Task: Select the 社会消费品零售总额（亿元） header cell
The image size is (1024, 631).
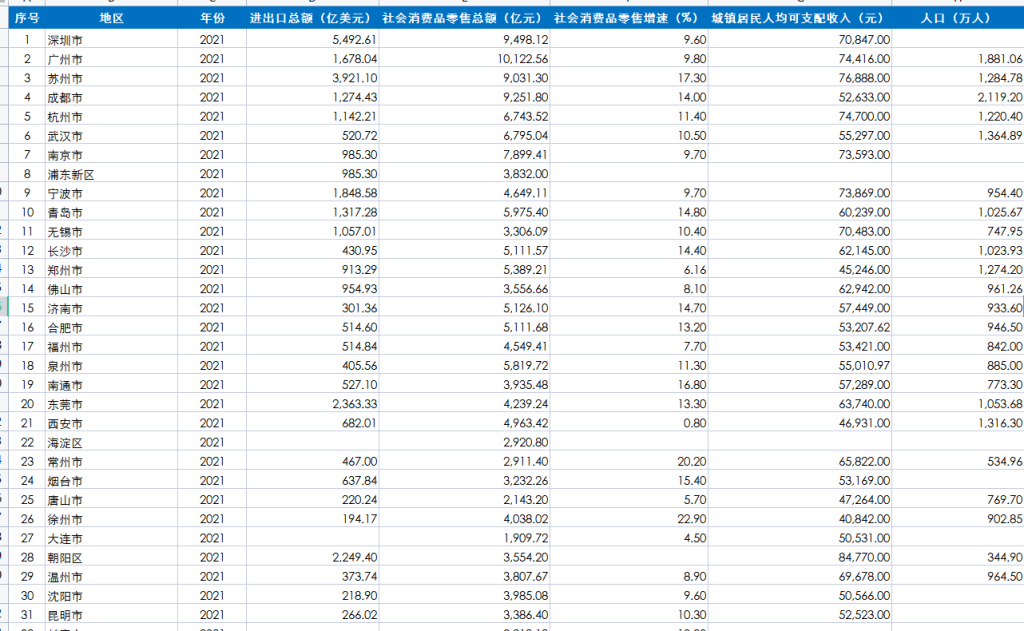Action: point(464,18)
